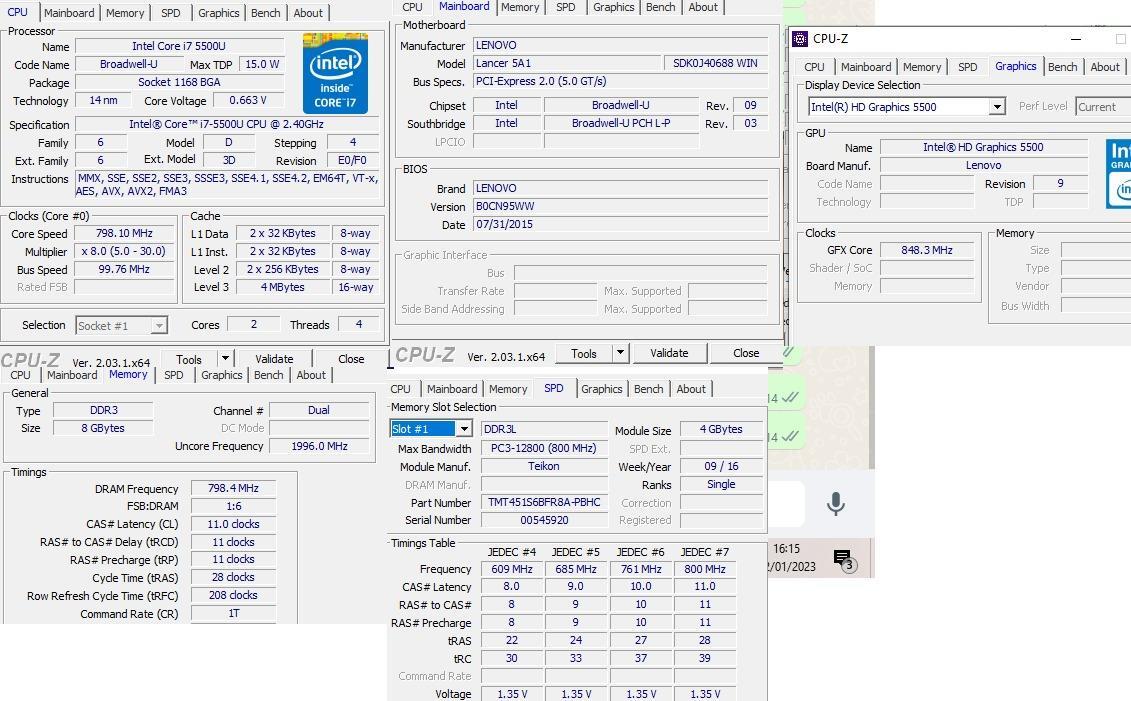1131x701 pixels.
Task: Click the CPU-Z title bar icon in Graphics window
Action: coord(799,39)
